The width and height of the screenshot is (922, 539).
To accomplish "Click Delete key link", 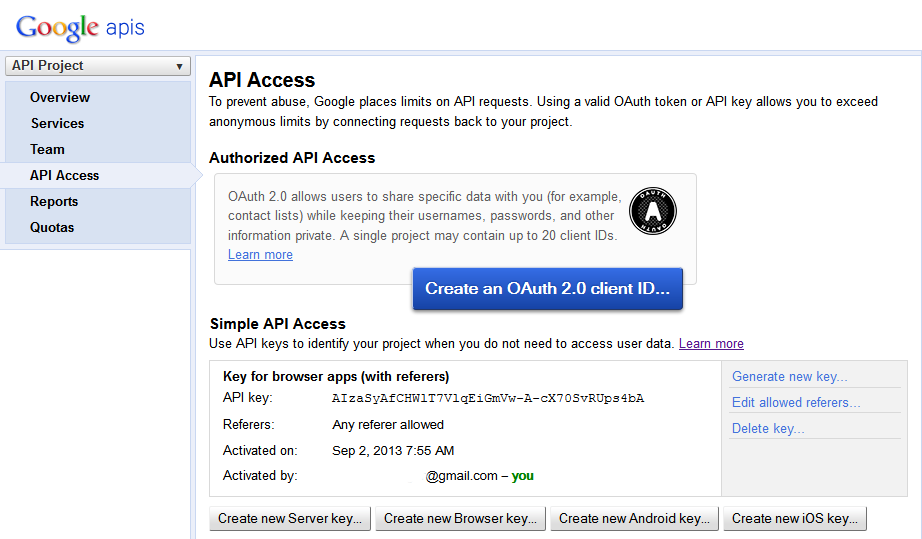I will click(768, 428).
